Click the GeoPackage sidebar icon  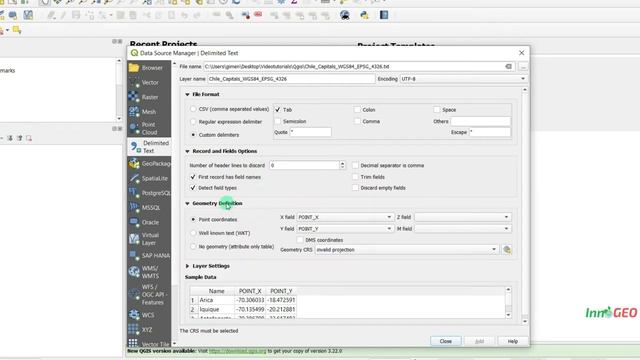point(134,164)
